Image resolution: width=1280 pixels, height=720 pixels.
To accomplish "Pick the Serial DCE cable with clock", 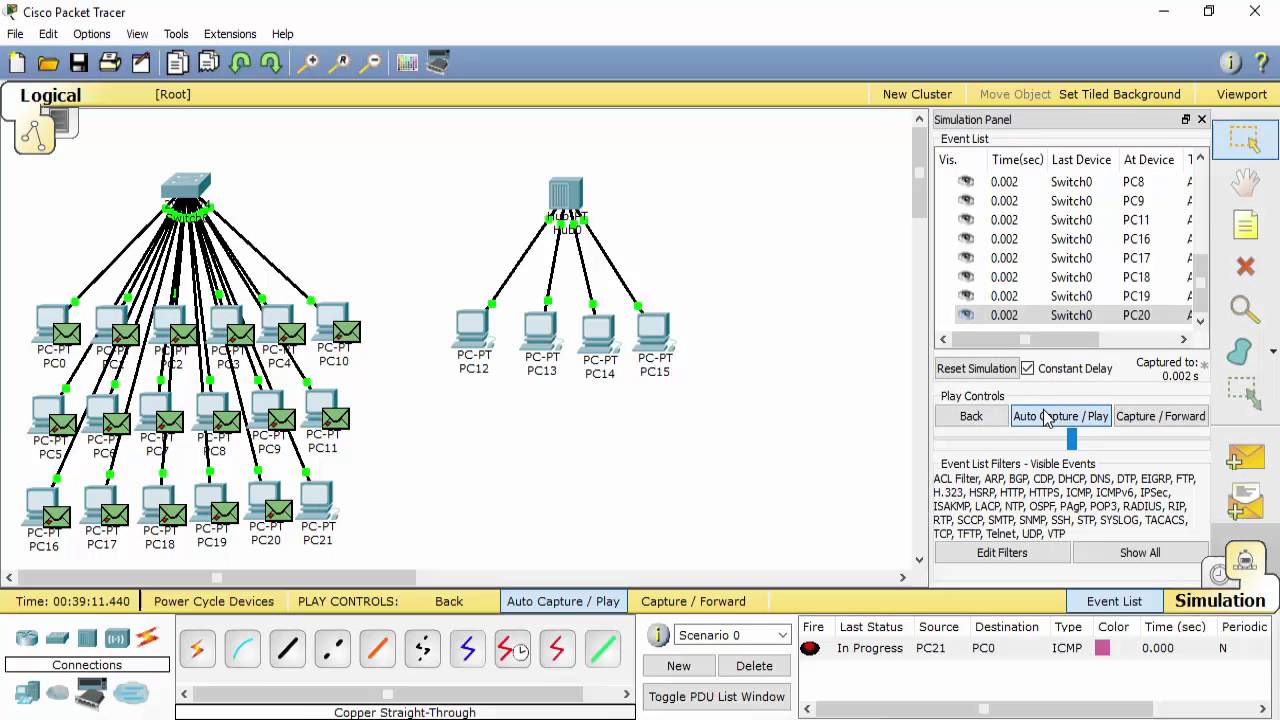I will [512, 650].
